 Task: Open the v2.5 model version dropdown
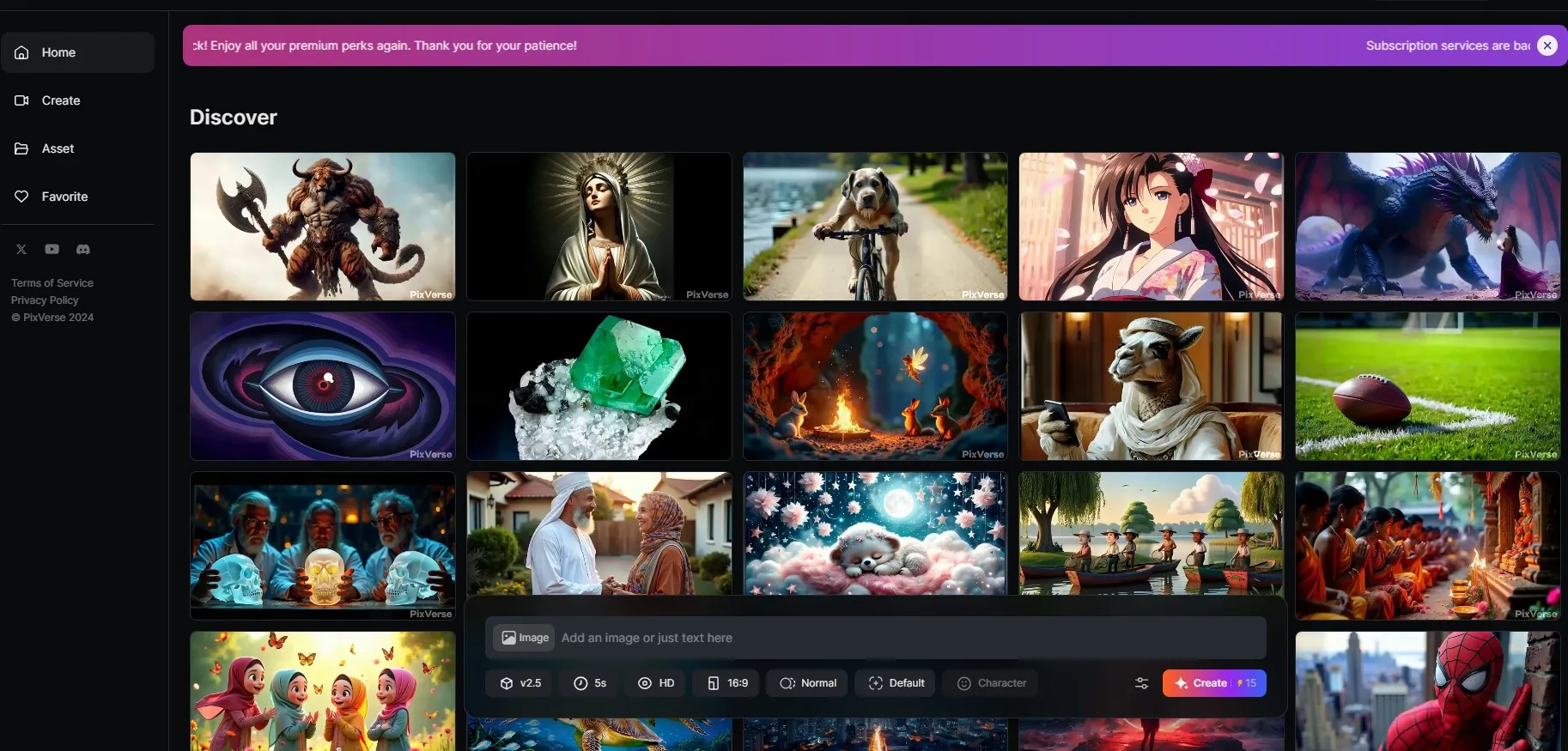pos(520,683)
